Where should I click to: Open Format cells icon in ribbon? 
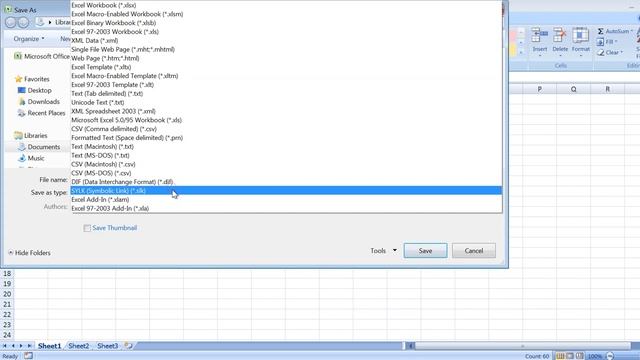580,36
